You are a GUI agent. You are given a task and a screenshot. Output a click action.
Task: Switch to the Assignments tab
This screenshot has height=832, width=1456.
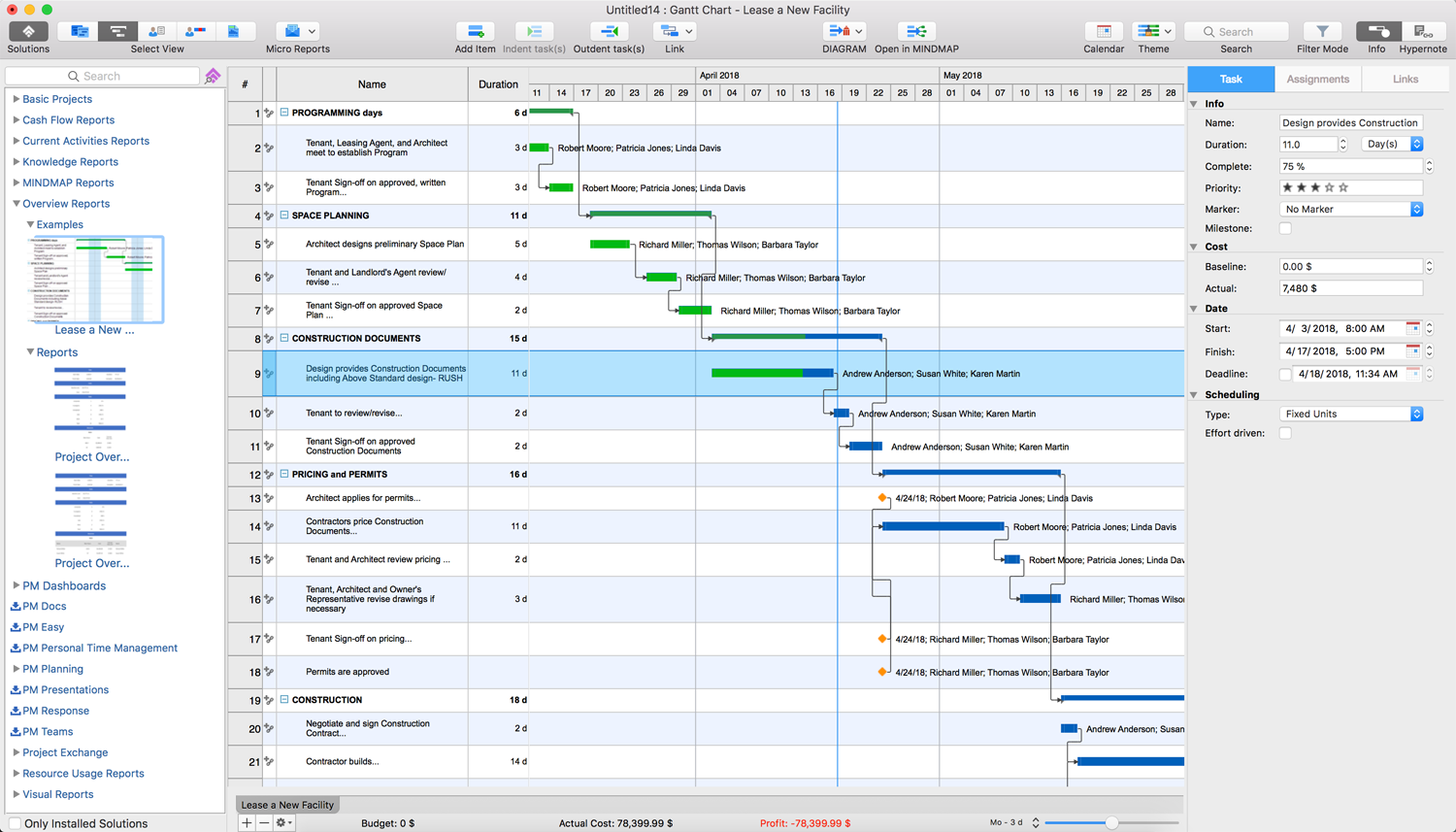tap(1317, 80)
